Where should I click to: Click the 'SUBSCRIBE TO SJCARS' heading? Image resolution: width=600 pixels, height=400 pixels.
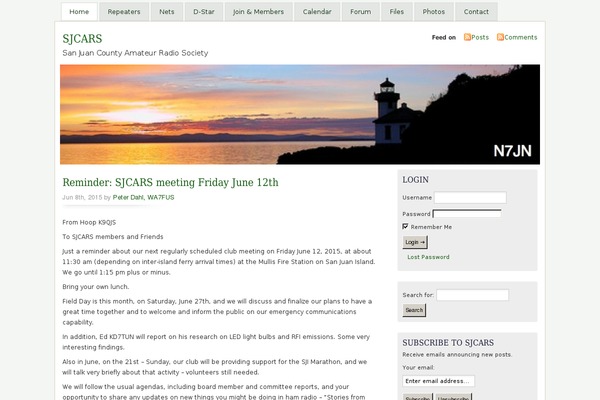(448, 343)
